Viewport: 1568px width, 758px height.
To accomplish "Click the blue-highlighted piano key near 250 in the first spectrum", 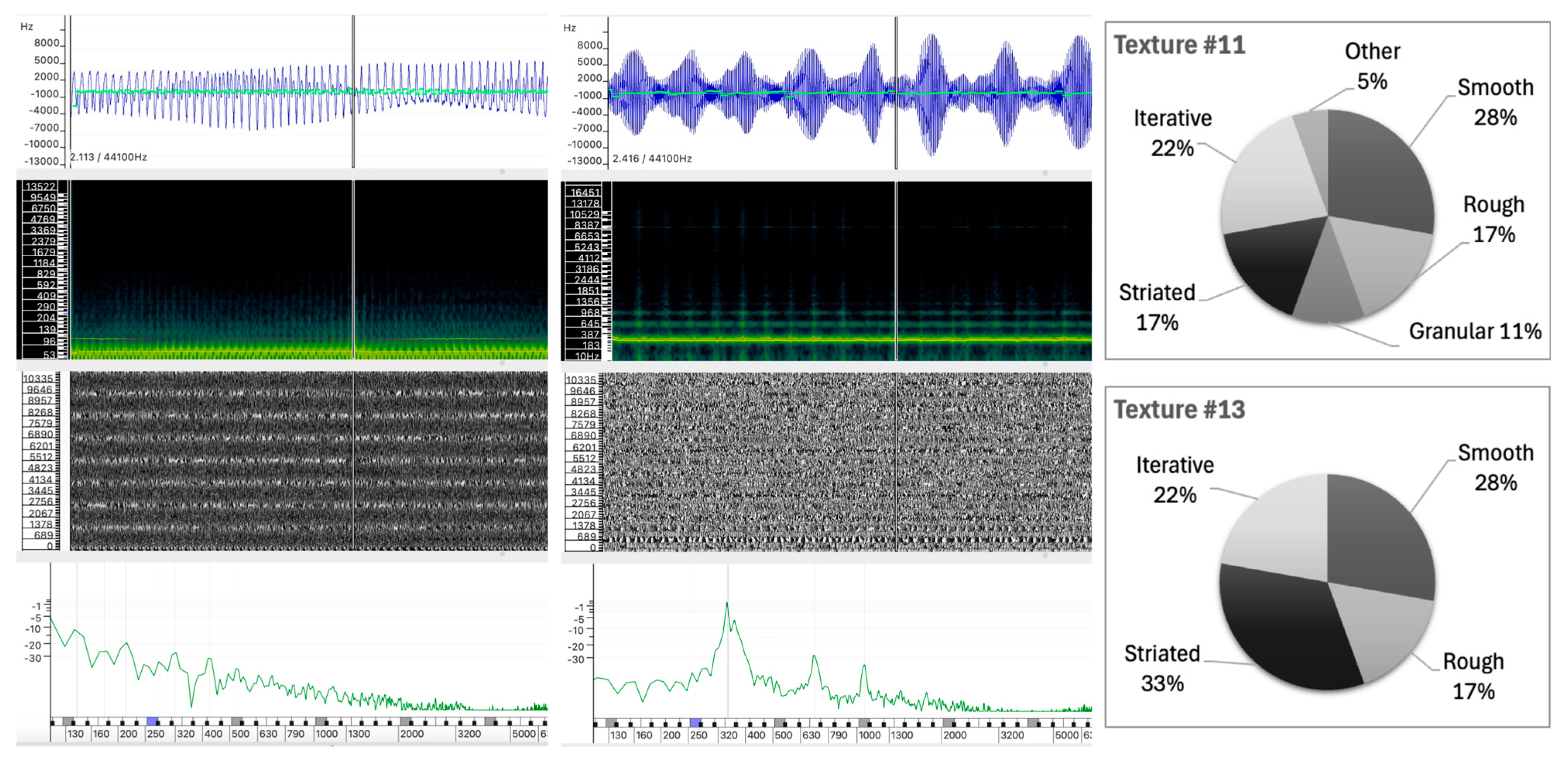I will [x=152, y=721].
